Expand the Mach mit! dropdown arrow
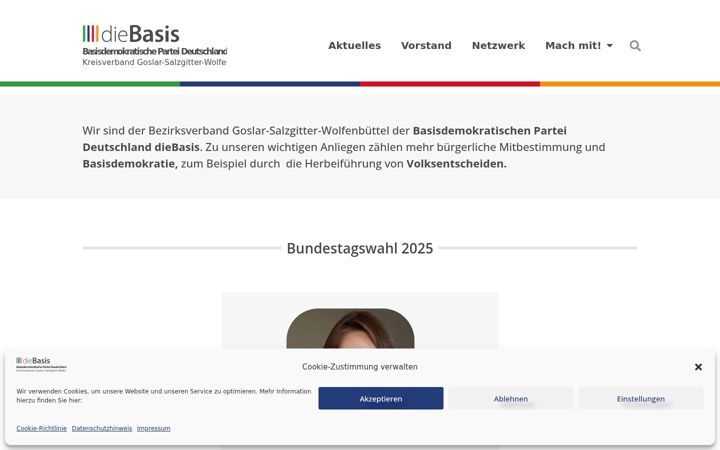The width and height of the screenshot is (720, 450). [x=610, y=45]
